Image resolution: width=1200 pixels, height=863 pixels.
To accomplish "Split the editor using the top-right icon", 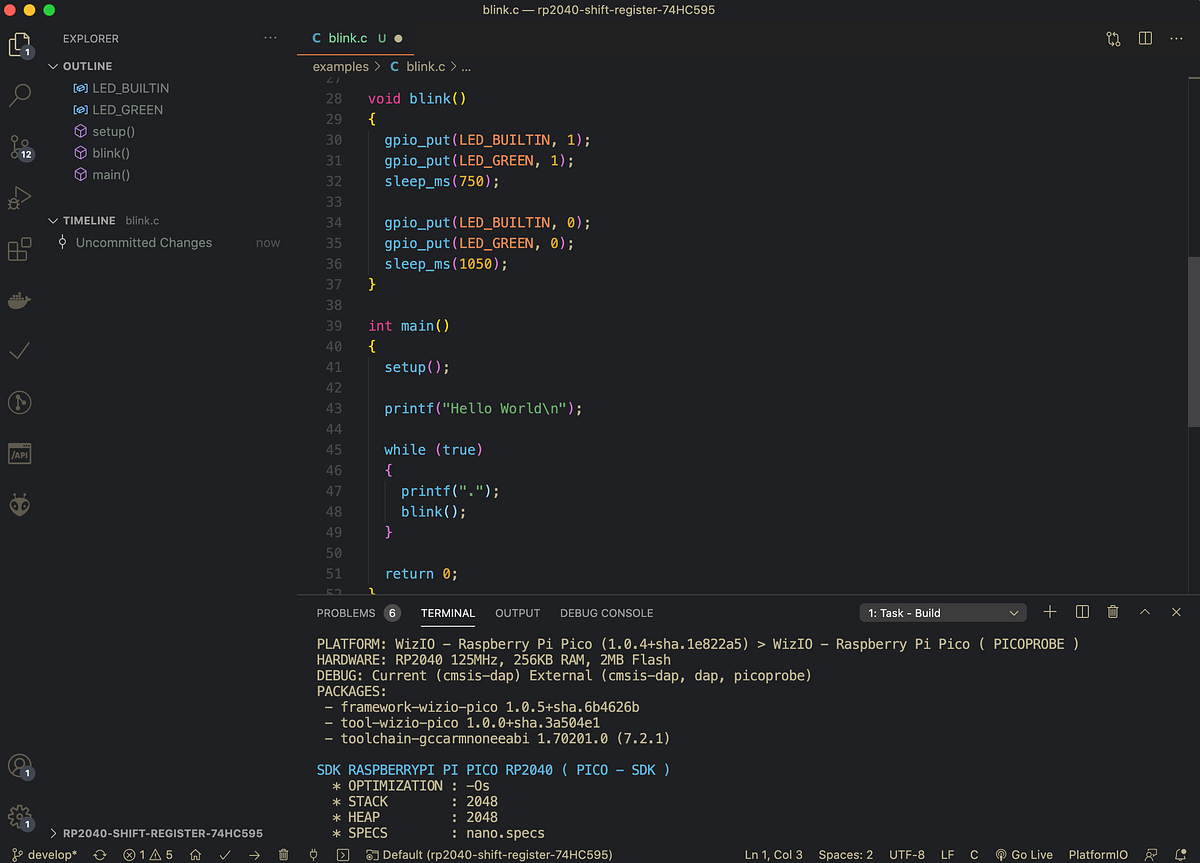I will (1144, 37).
